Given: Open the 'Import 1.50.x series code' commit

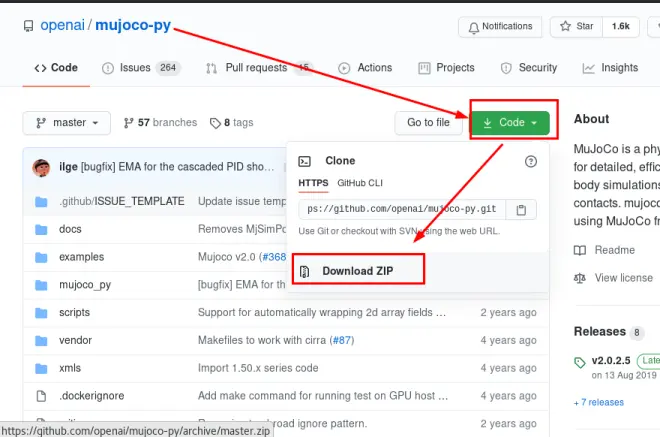Looking at the screenshot, I should [258, 368].
